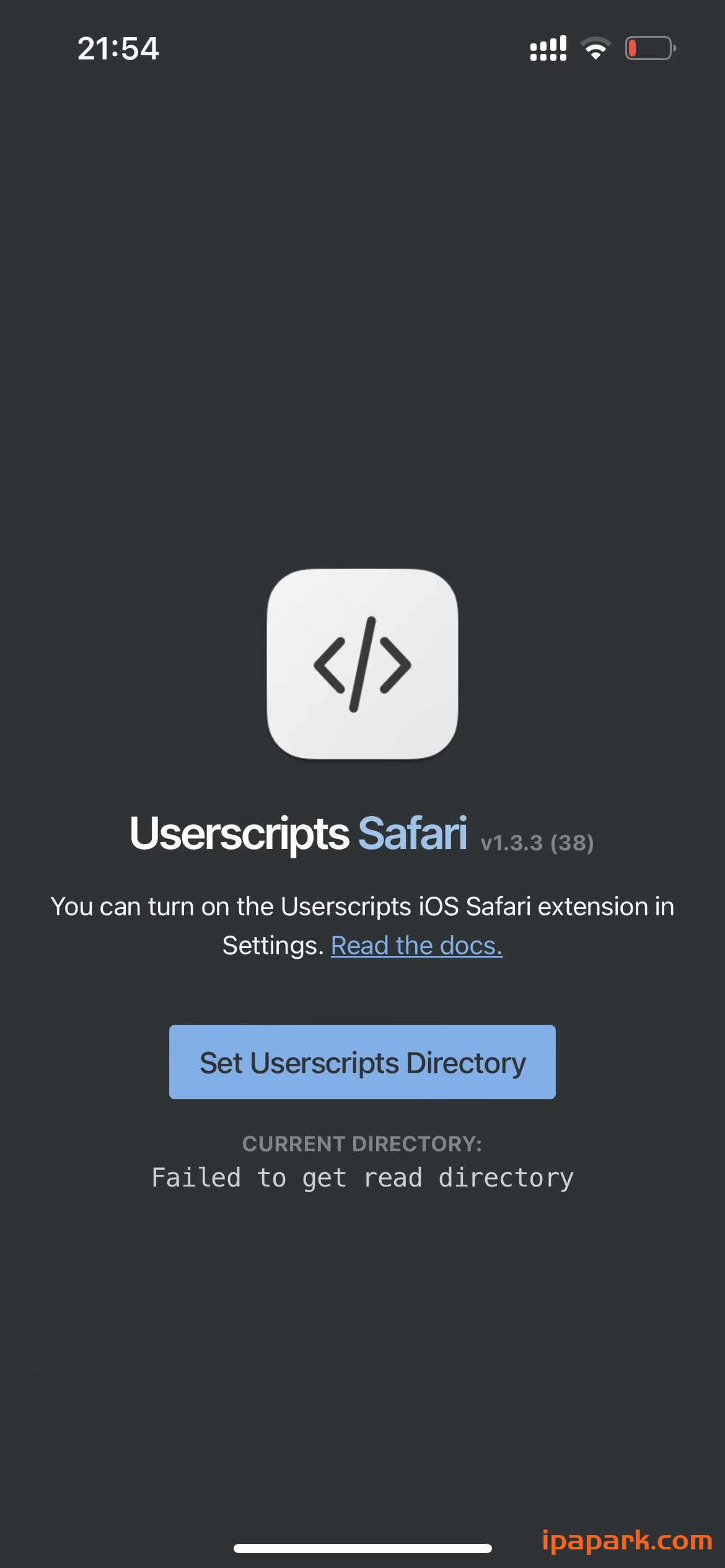Screen dimensions: 725x1568
Task: Click the dark background area below the button
Action: (362, 1331)
